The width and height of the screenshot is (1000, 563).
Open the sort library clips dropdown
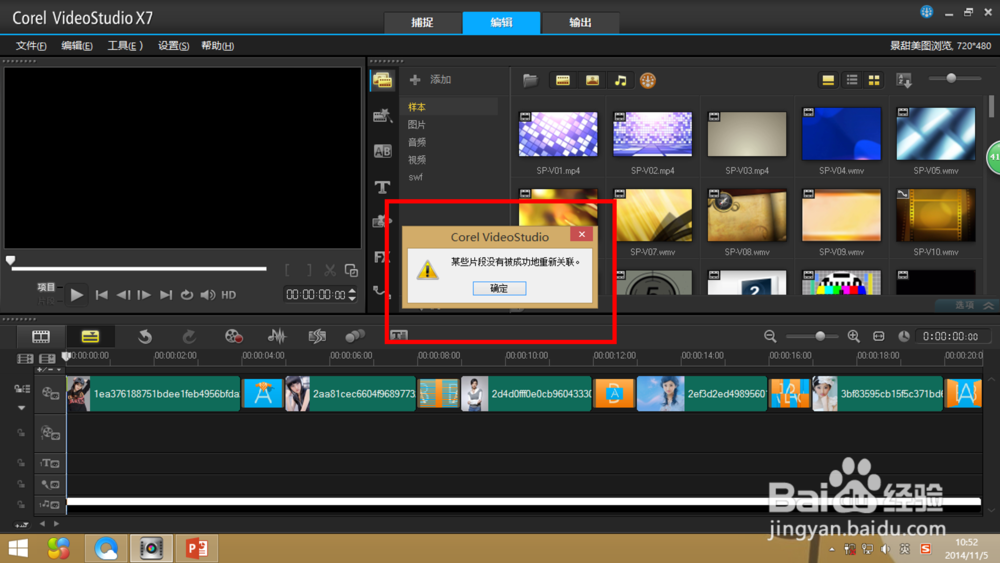coord(904,80)
